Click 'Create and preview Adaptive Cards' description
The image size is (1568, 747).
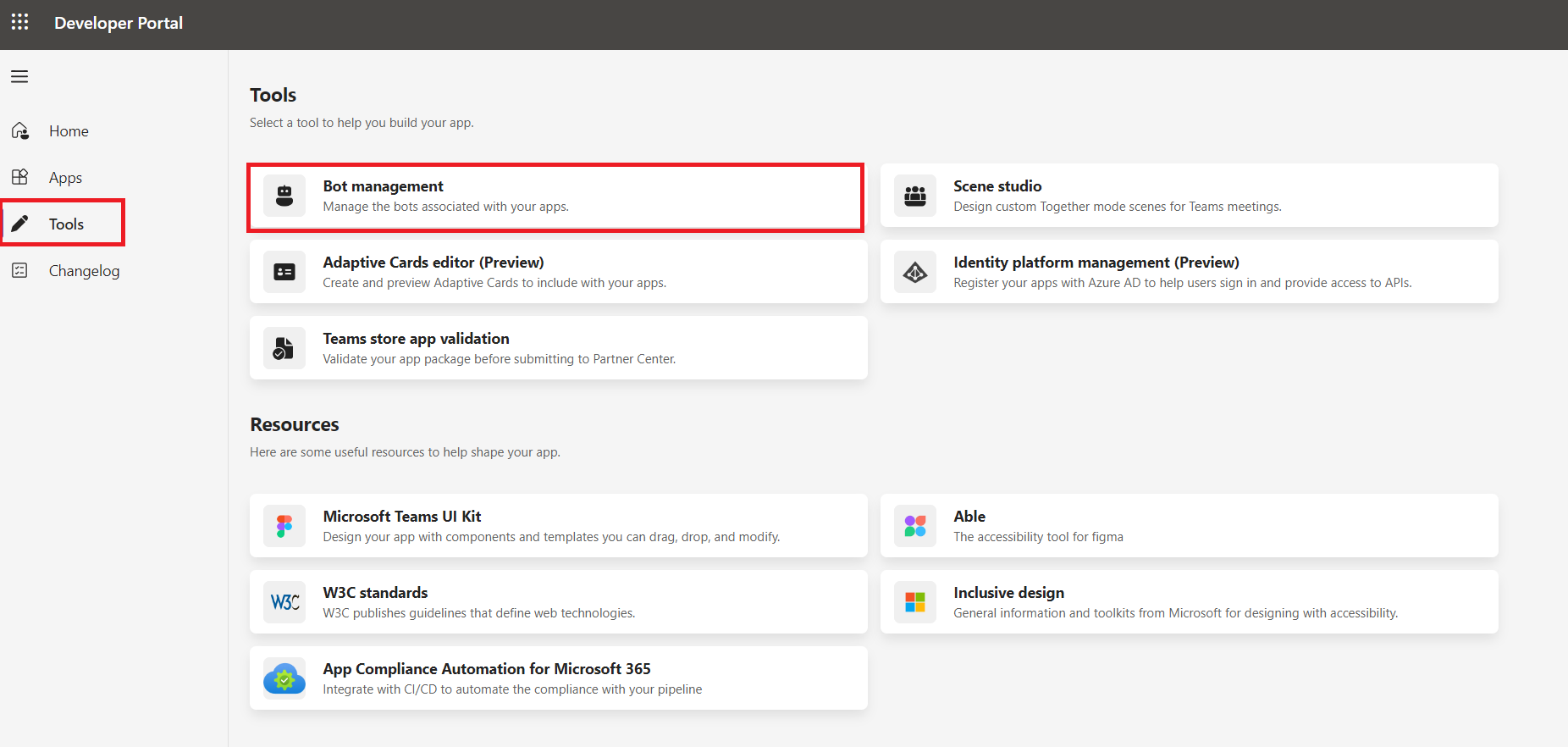tap(494, 283)
